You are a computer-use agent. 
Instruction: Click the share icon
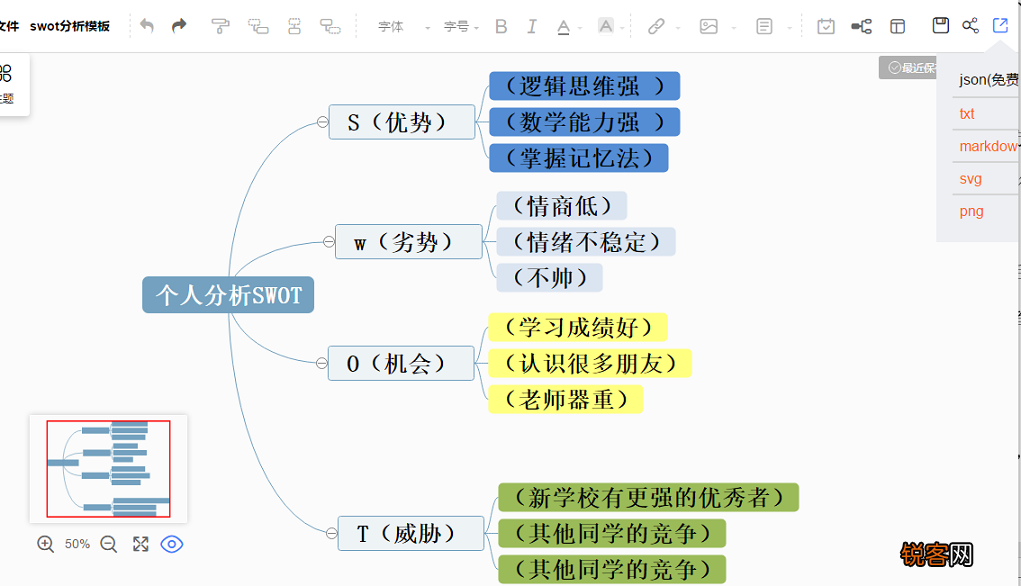970,25
